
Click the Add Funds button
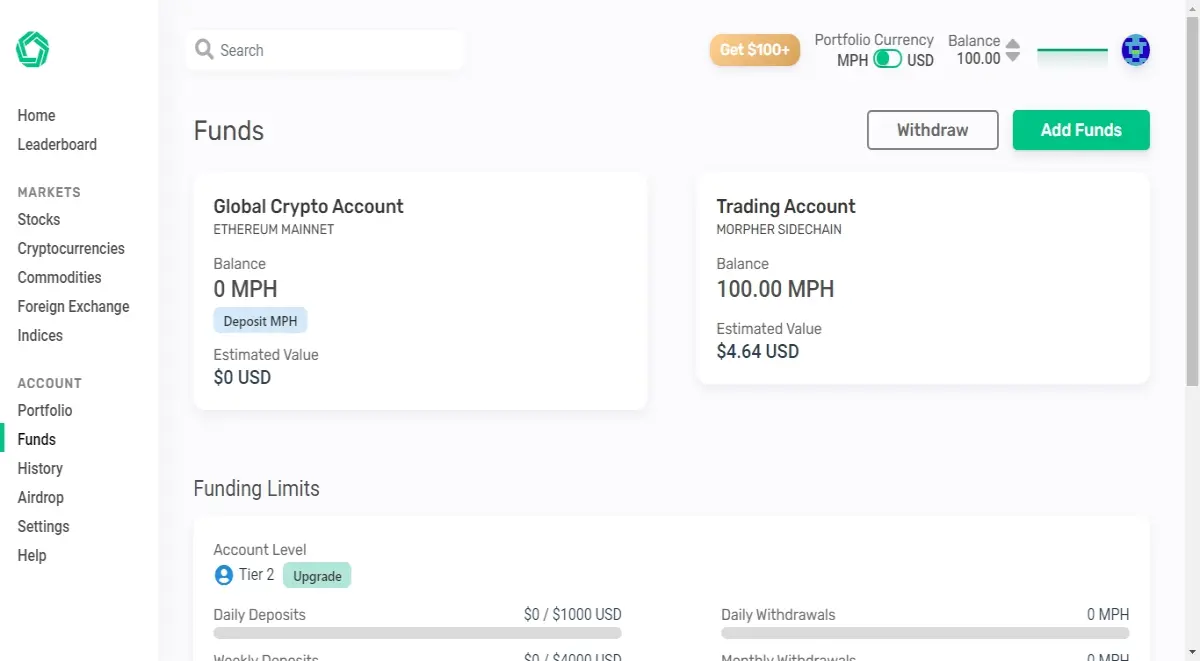[x=1081, y=130]
